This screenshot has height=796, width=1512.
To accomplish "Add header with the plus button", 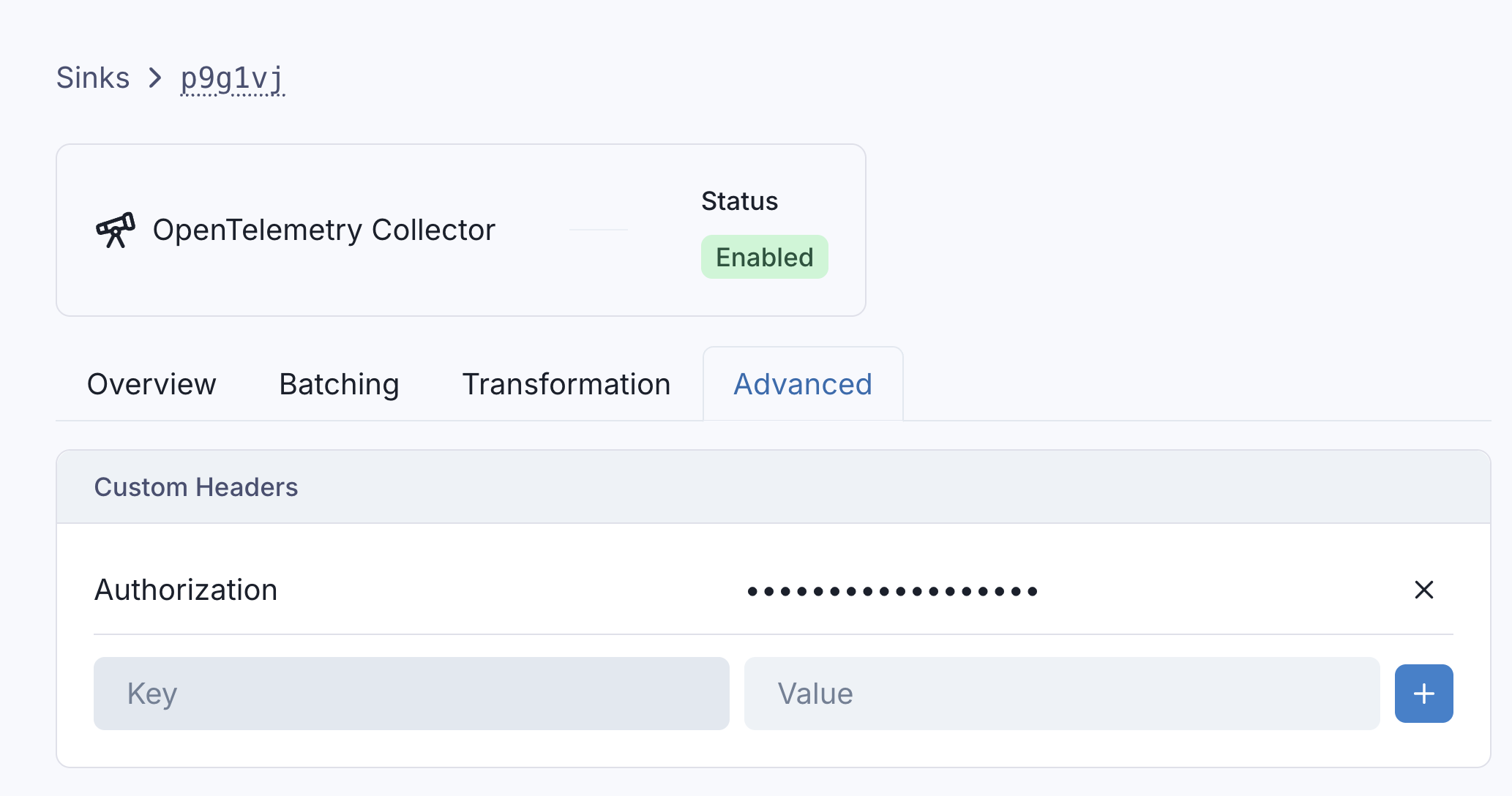I will pyautogui.click(x=1423, y=694).
